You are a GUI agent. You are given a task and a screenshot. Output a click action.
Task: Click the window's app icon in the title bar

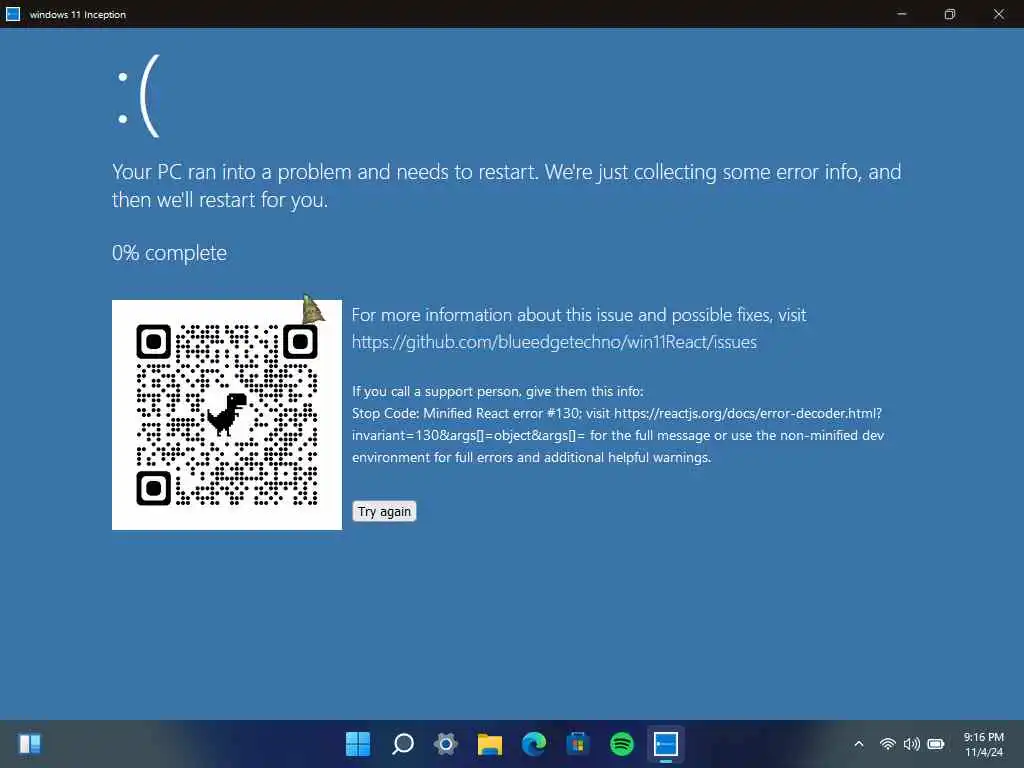point(13,14)
